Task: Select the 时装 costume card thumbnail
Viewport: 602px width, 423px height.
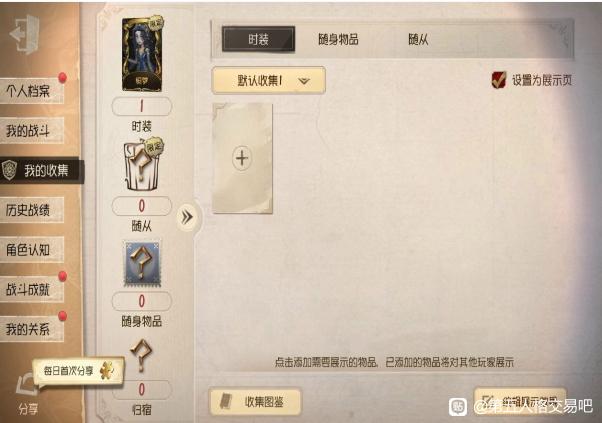Action: (142, 54)
